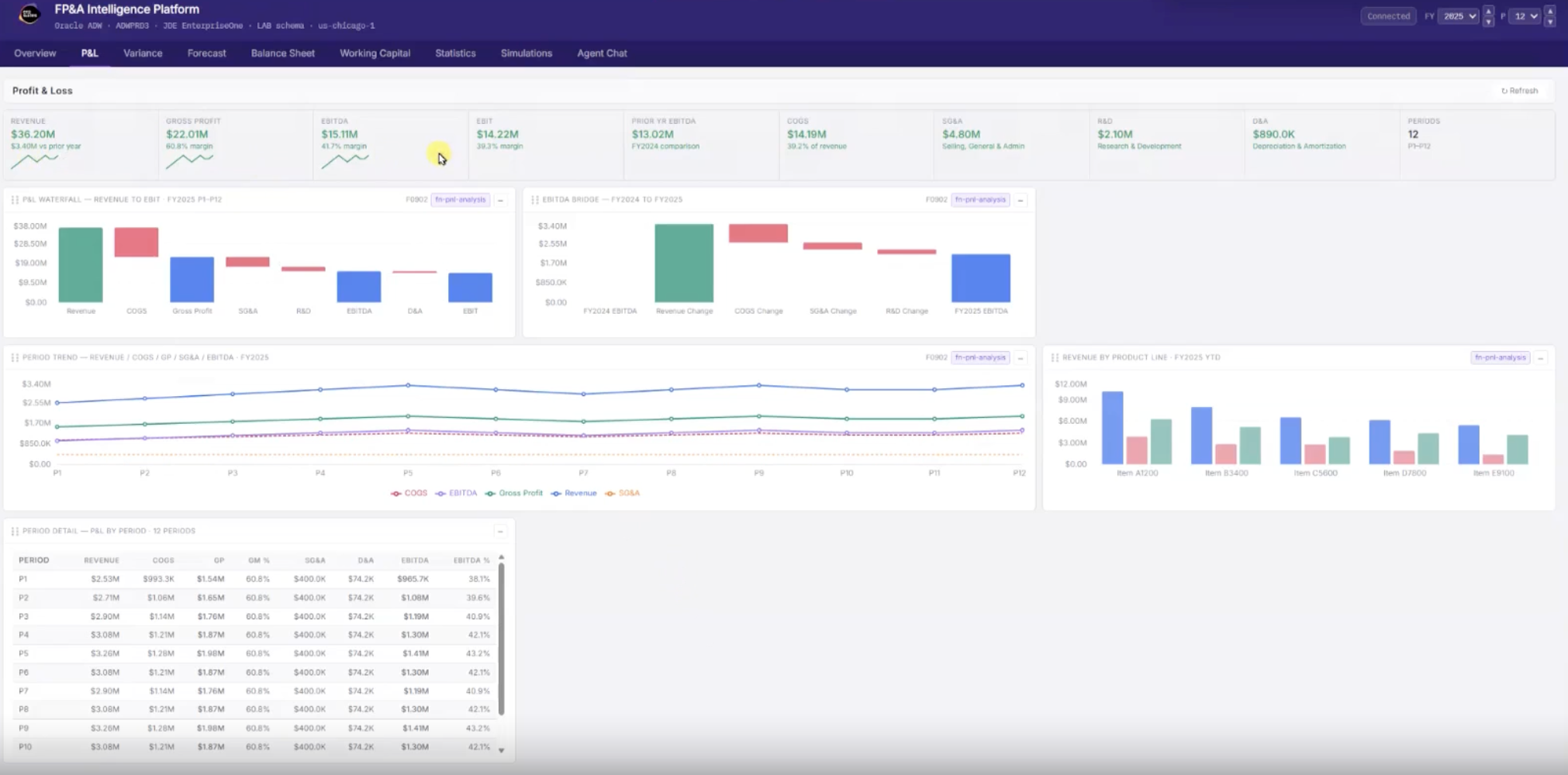Viewport: 1568px width, 775px height.
Task: Switch to the Variance tab
Action: point(143,53)
